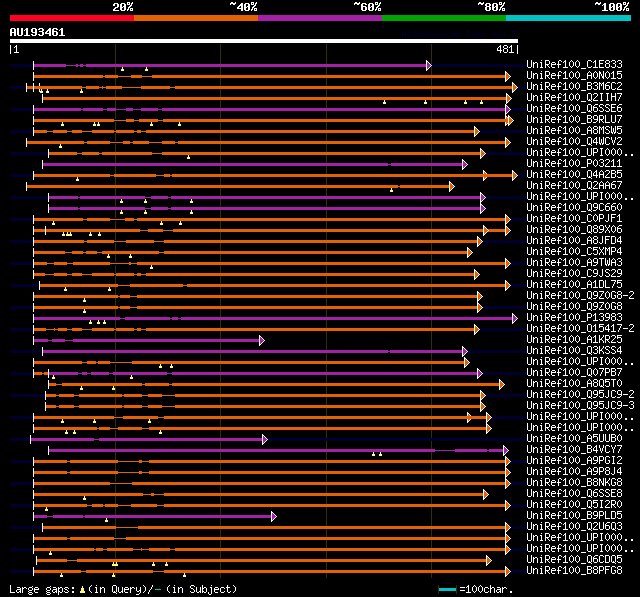Viewport: 640px width, 597px height.
Task: Click the cyan 100char scale marker
Action: [447, 589]
